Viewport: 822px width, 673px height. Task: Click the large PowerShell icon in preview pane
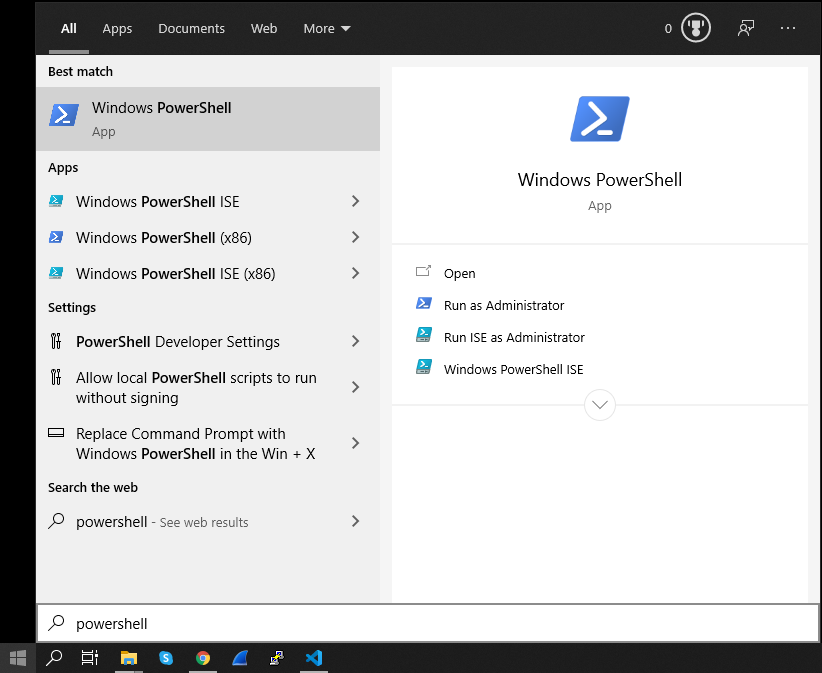[600, 118]
